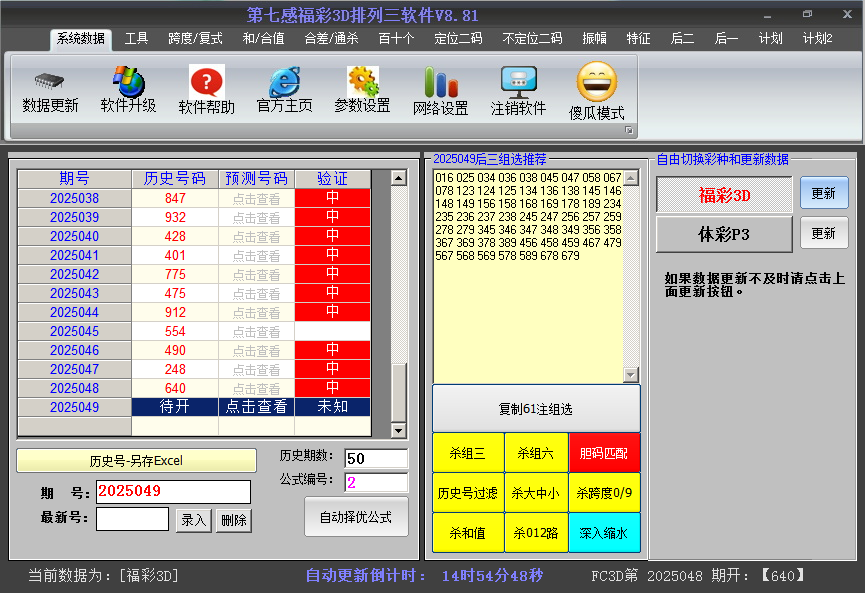Image resolution: width=865 pixels, height=593 pixels.
Task: Click yellow 杀组六 button
Action: [x=536, y=453]
